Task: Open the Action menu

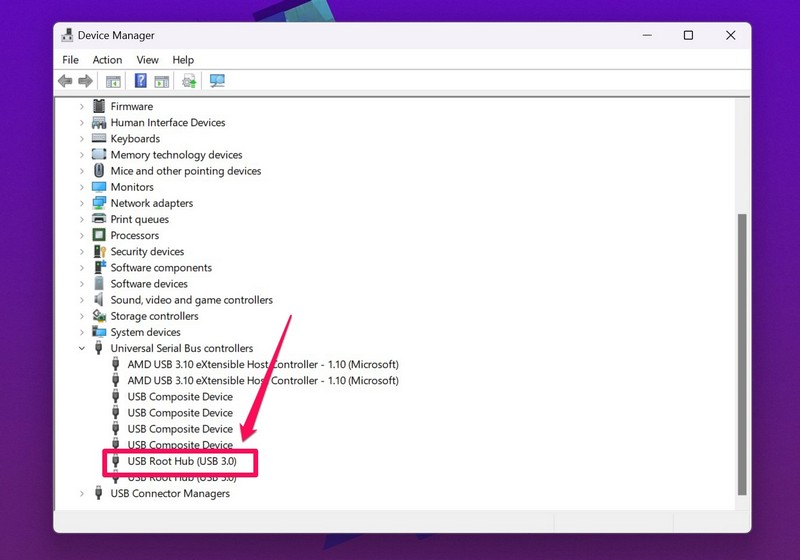Action: [107, 60]
